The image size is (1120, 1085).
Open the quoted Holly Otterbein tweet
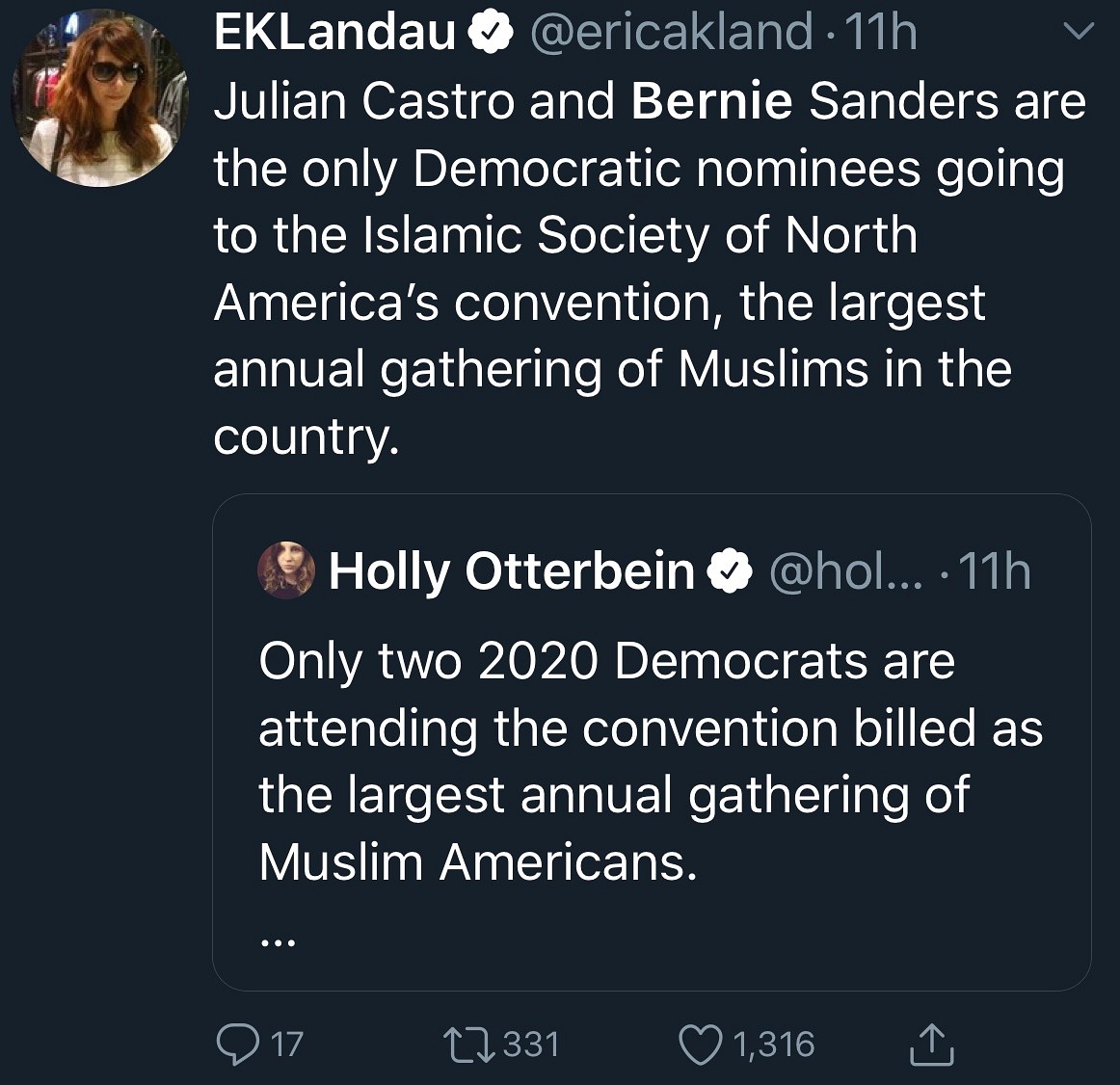(651, 761)
